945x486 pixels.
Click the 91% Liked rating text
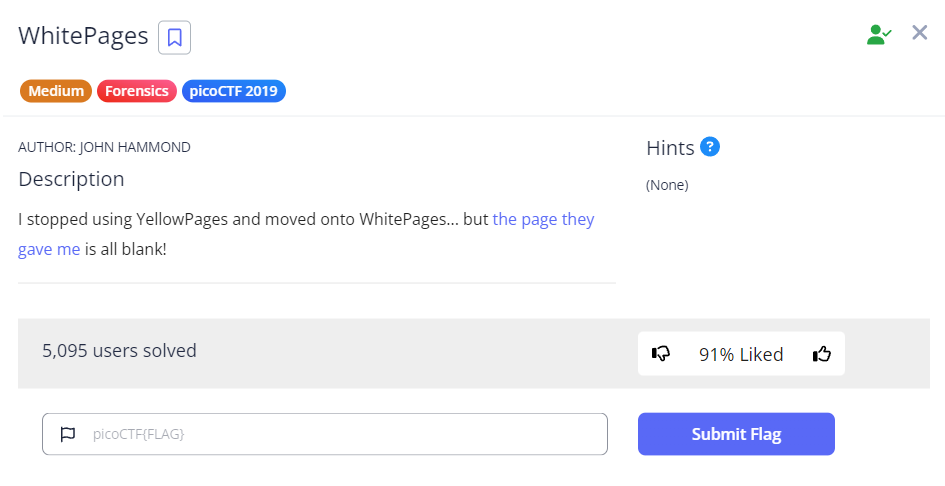pyautogui.click(x=741, y=354)
